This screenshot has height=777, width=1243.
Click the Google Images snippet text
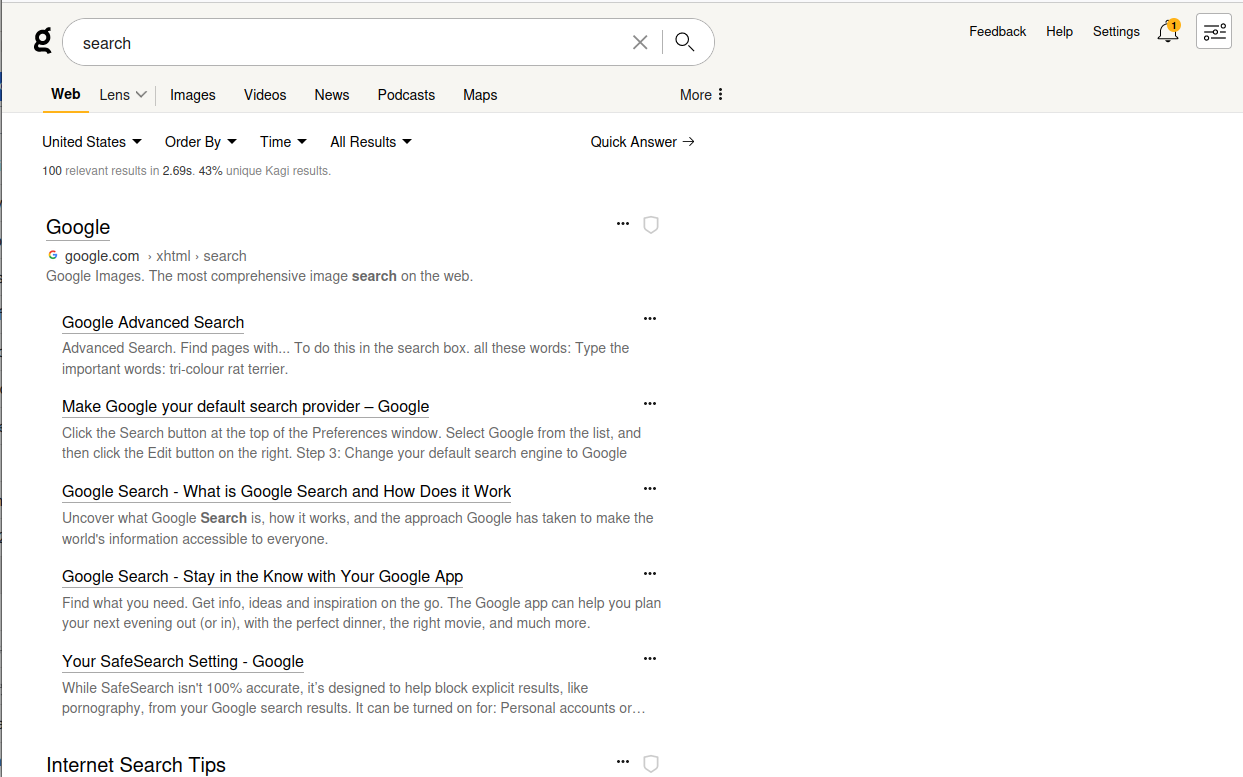click(x=260, y=276)
